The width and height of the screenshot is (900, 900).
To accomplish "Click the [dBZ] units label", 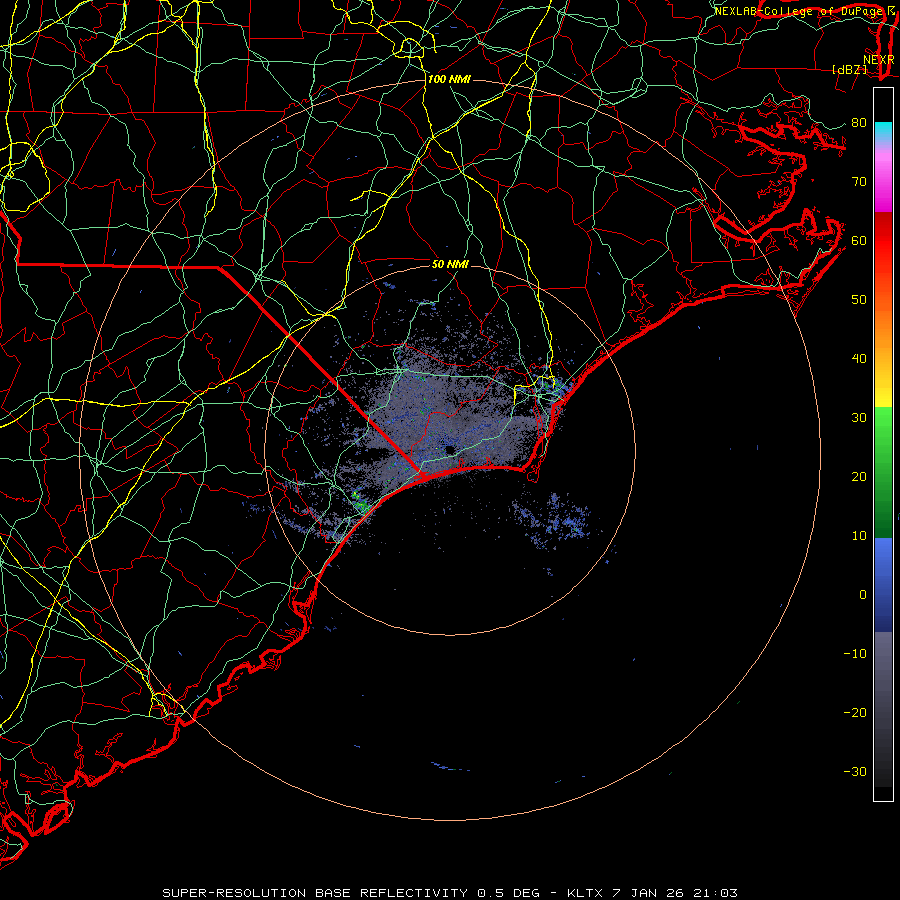I will [849, 70].
